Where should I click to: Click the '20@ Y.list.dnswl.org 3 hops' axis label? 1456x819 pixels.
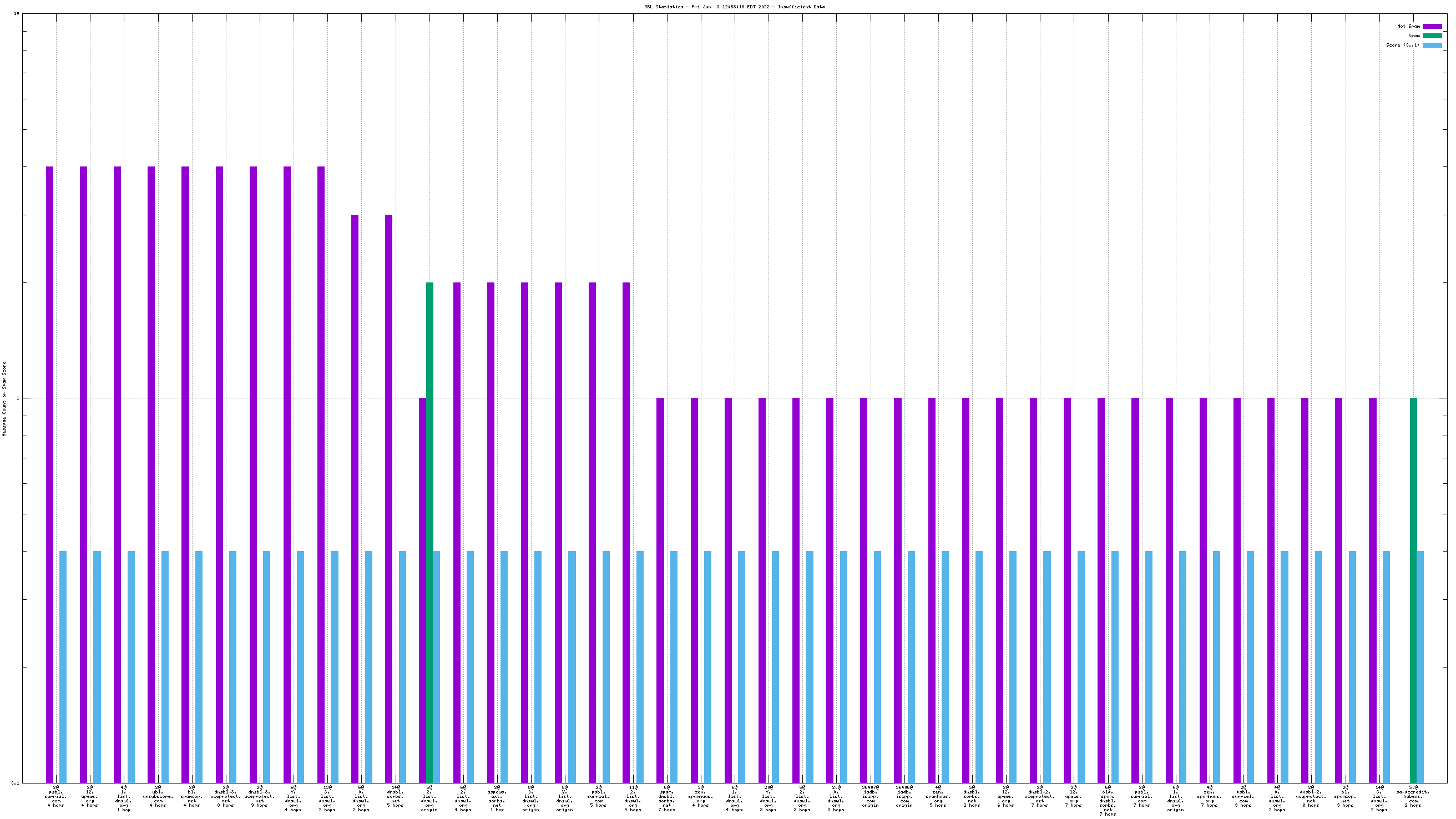click(x=768, y=798)
